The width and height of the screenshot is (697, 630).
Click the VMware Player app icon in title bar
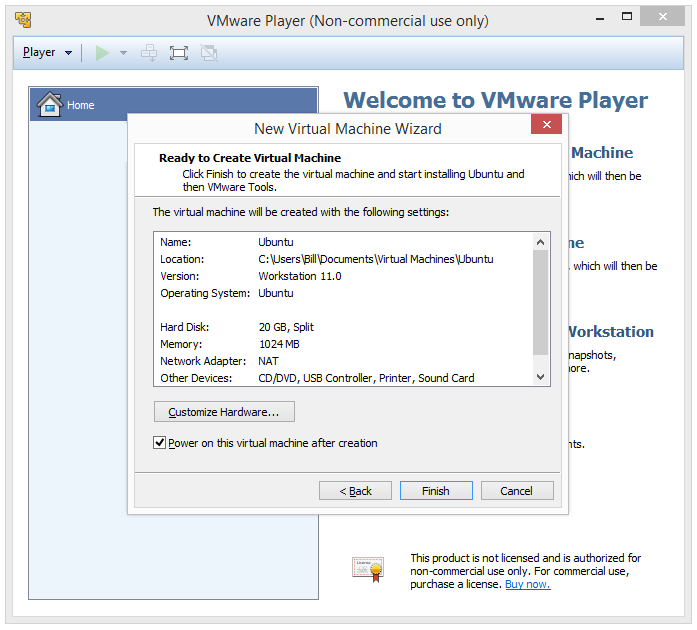tap(23, 20)
